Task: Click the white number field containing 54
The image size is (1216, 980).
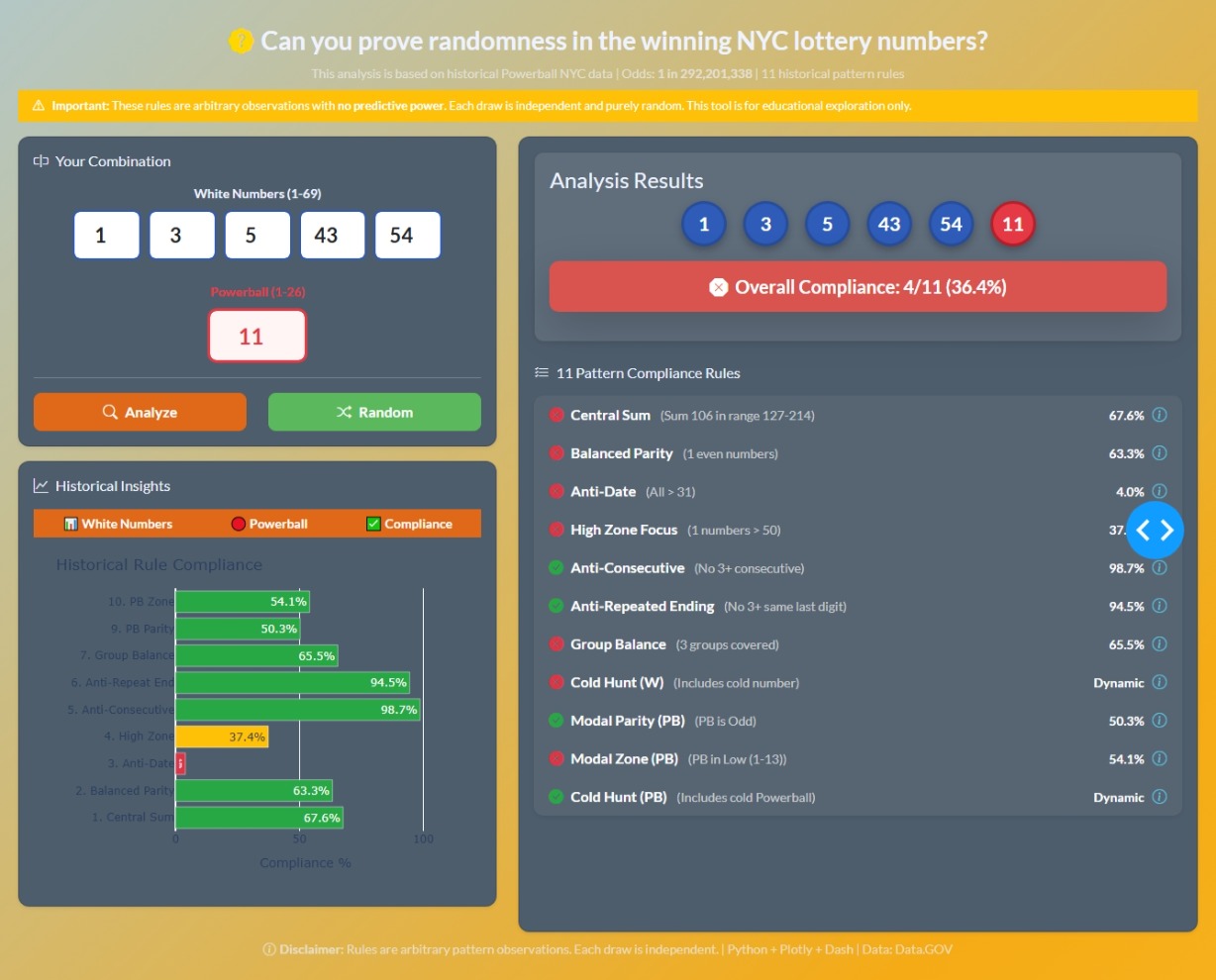Action: pos(408,236)
